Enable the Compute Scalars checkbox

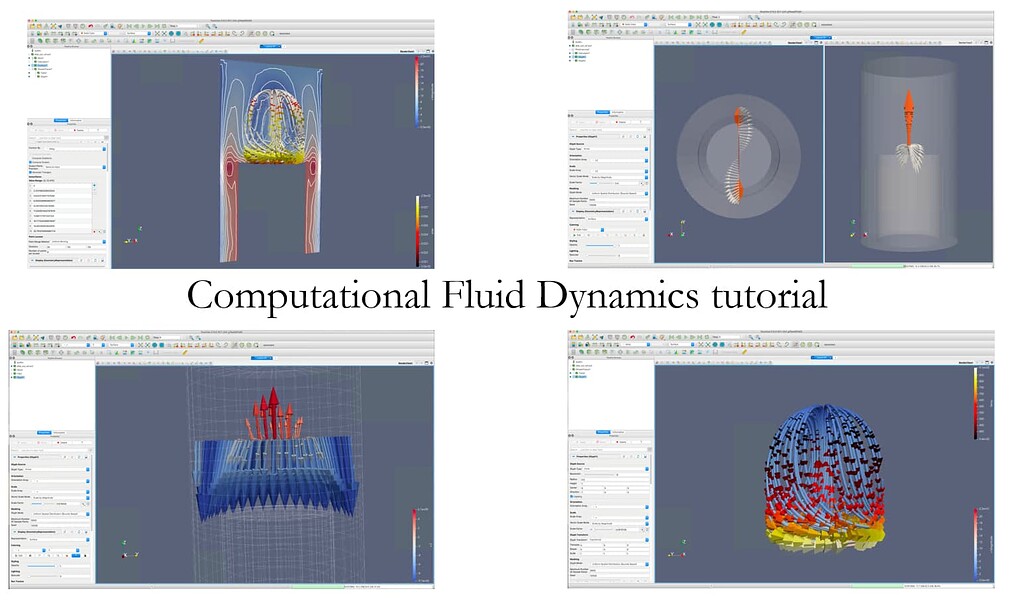pyautogui.click(x=30, y=162)
